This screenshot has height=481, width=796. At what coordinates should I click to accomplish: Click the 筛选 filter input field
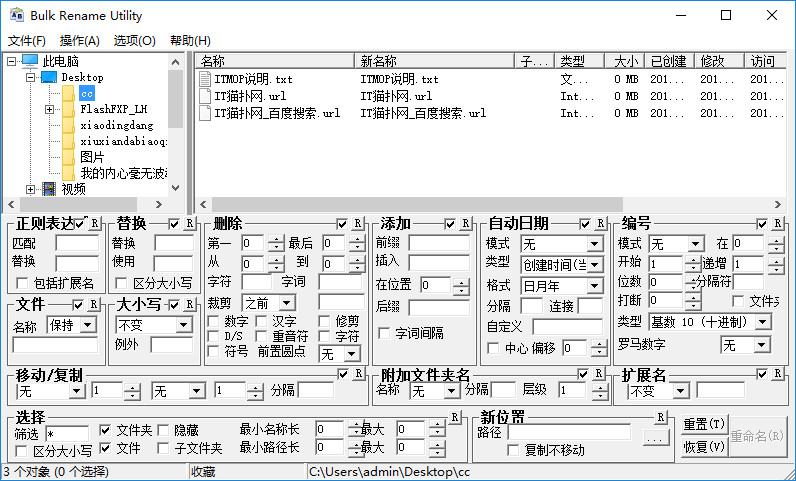[x=67, y=435]
